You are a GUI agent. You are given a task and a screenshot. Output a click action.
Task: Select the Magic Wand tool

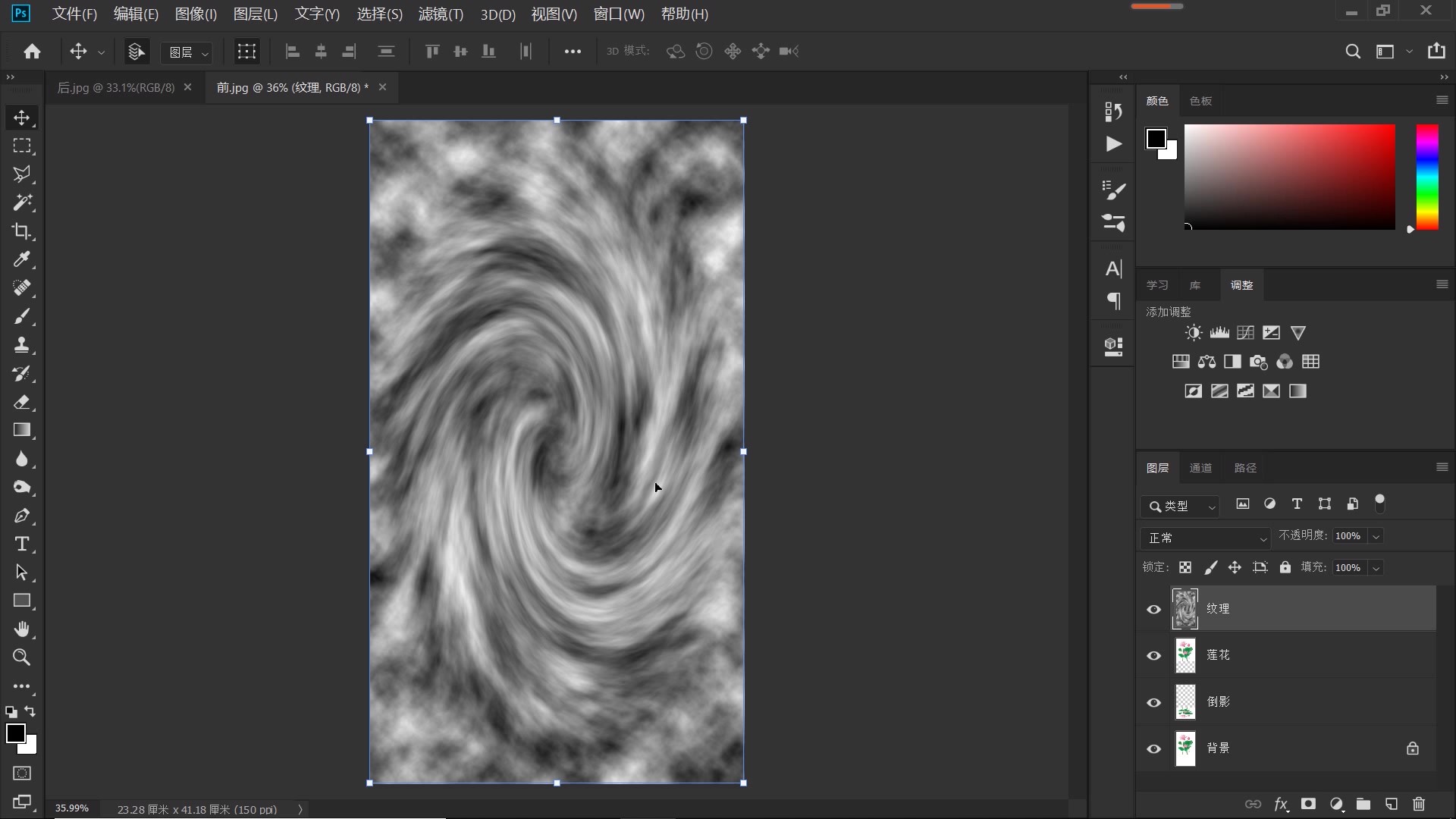pos(21,202)
